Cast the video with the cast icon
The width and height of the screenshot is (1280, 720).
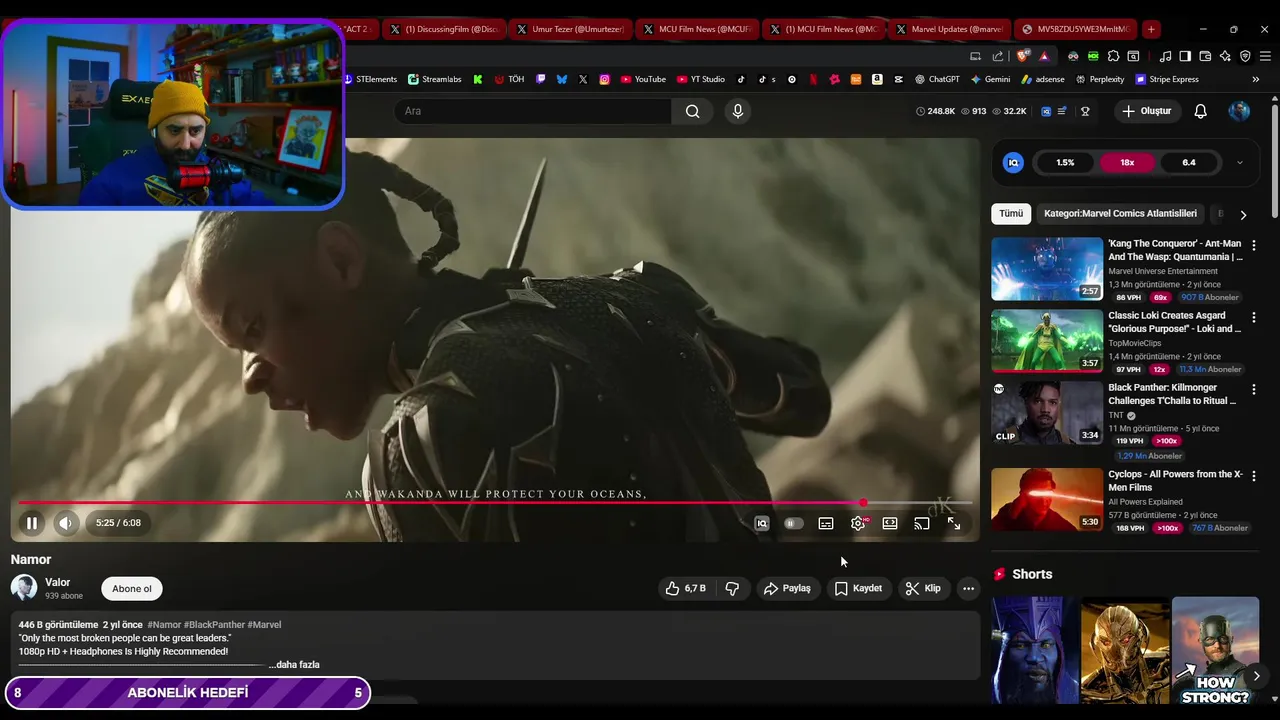[922, 523]
